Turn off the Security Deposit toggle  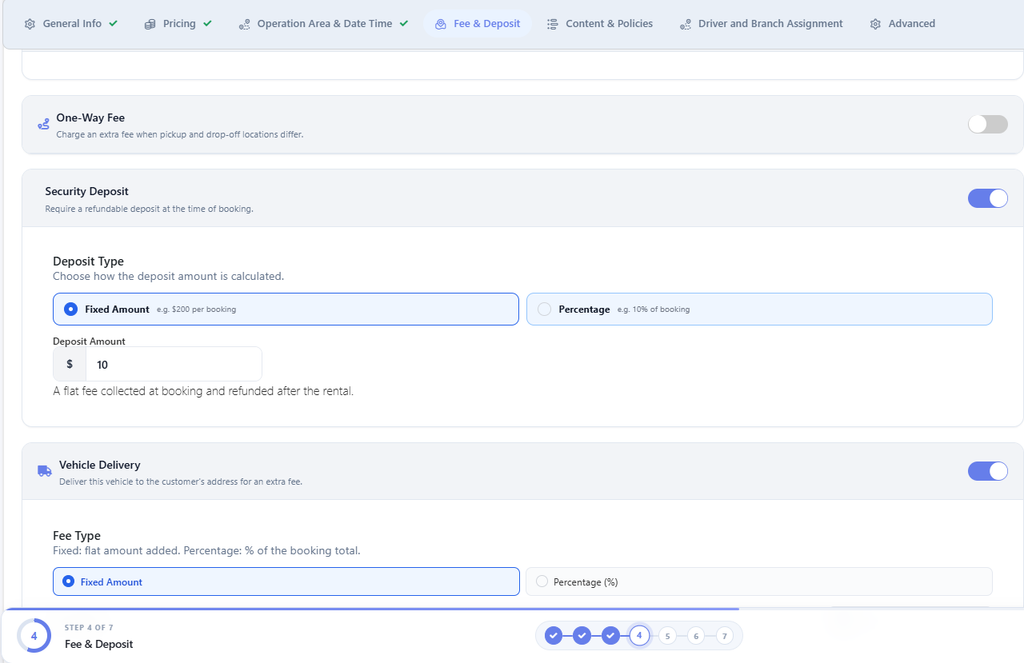pos(987,199)
